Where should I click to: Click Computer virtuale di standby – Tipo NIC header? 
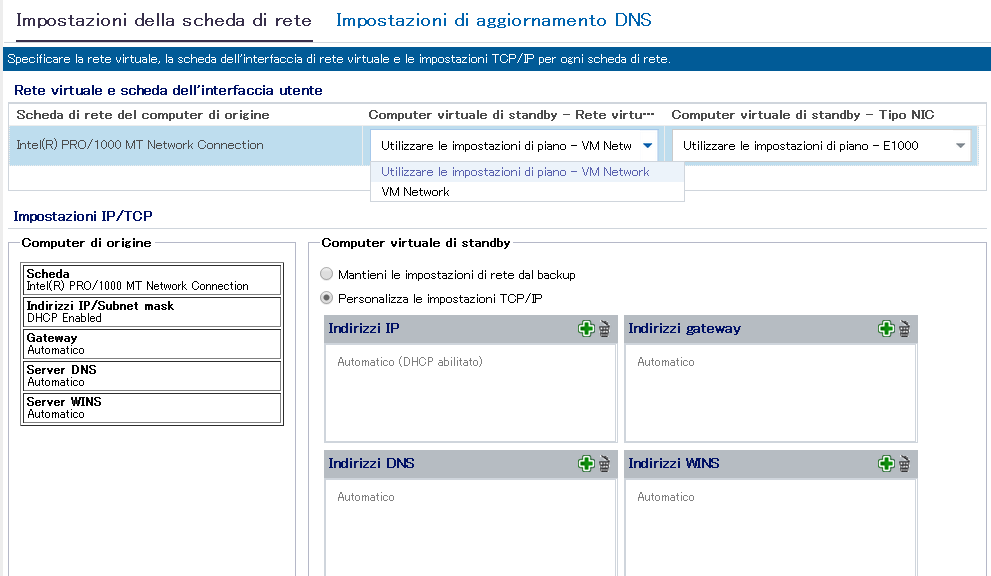point(803,115)
